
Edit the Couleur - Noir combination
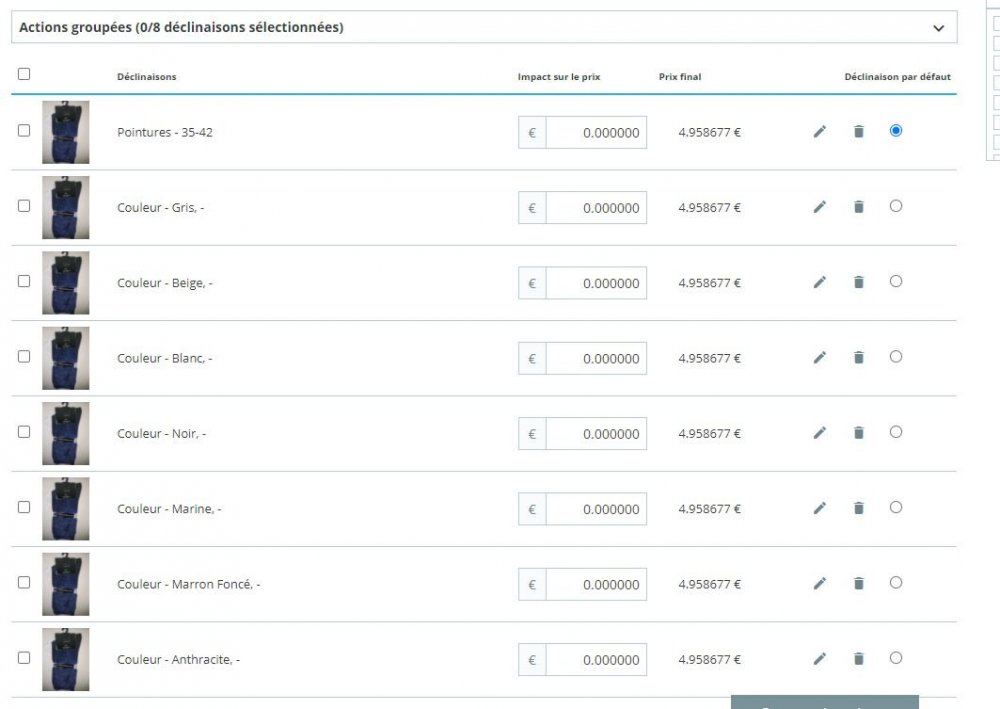[820, 433]
